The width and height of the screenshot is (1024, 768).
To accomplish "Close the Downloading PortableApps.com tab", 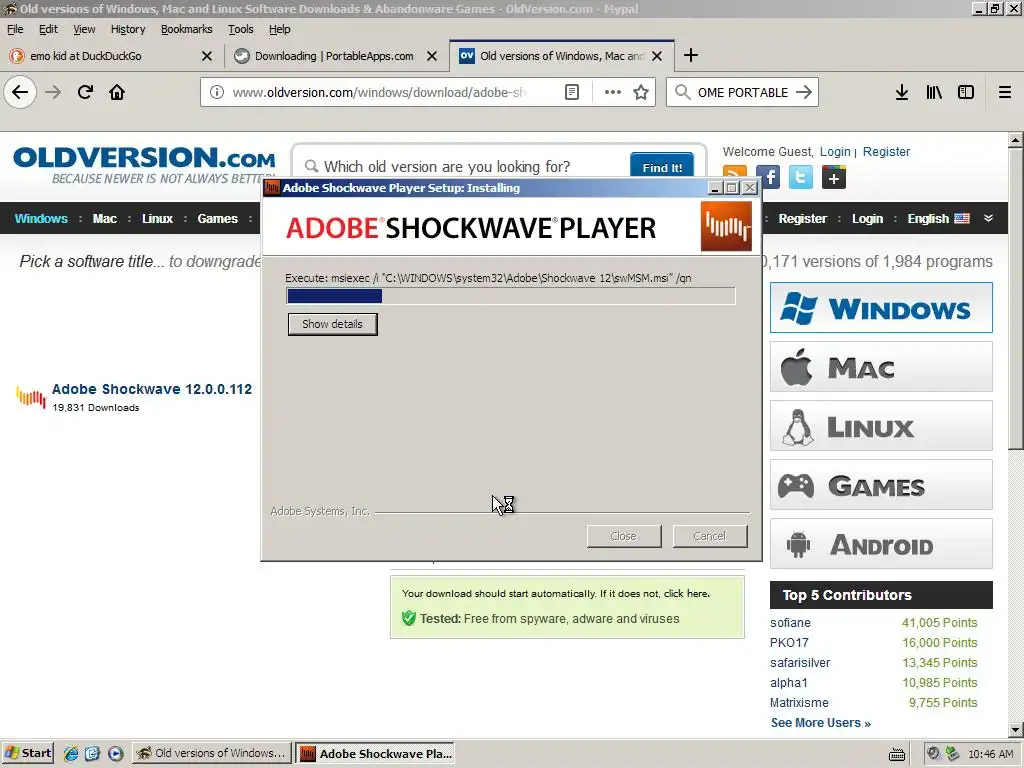I will 432,56.
